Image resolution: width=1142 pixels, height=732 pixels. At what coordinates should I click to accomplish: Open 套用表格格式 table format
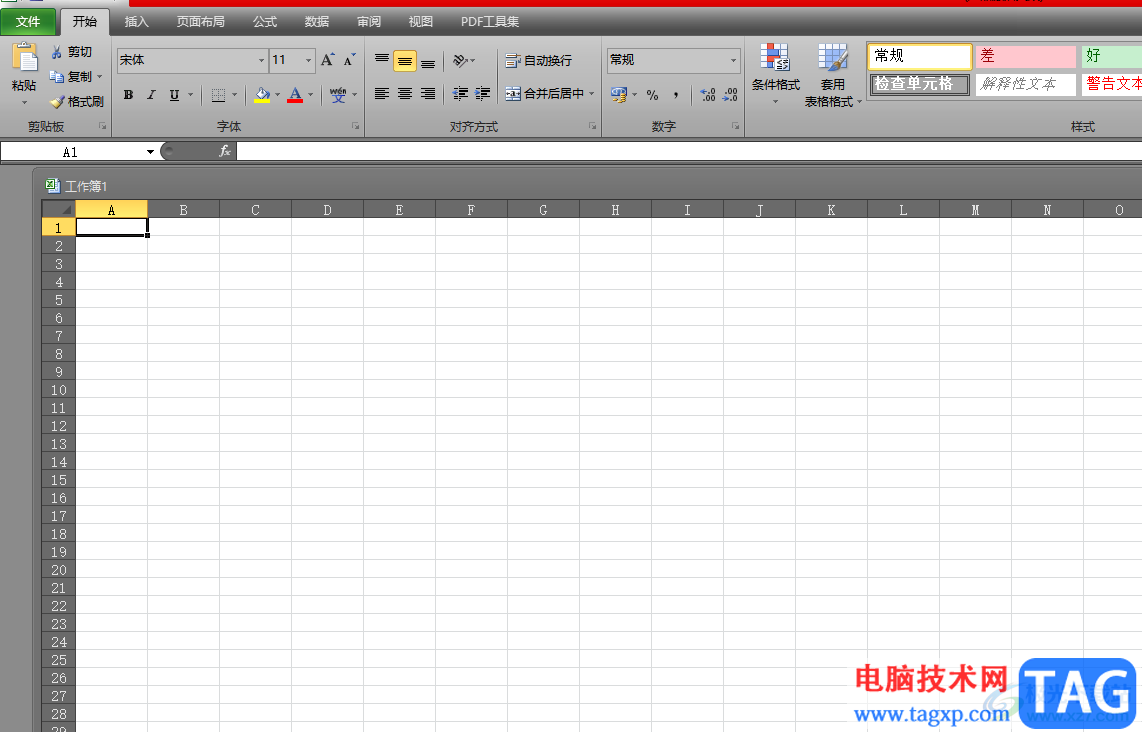pyautogui.click(x=832, y=75)
